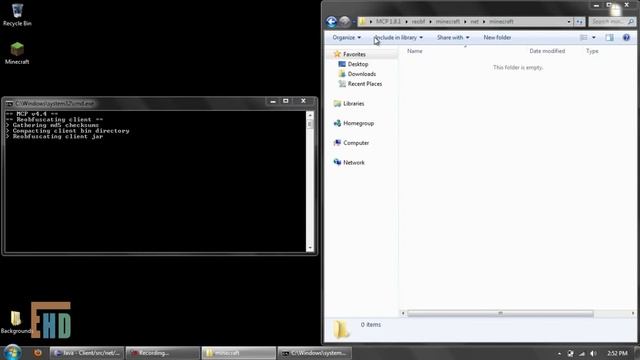
Task: Click the pinned orange taskbar icon
Action: click(x=38, y=353)
